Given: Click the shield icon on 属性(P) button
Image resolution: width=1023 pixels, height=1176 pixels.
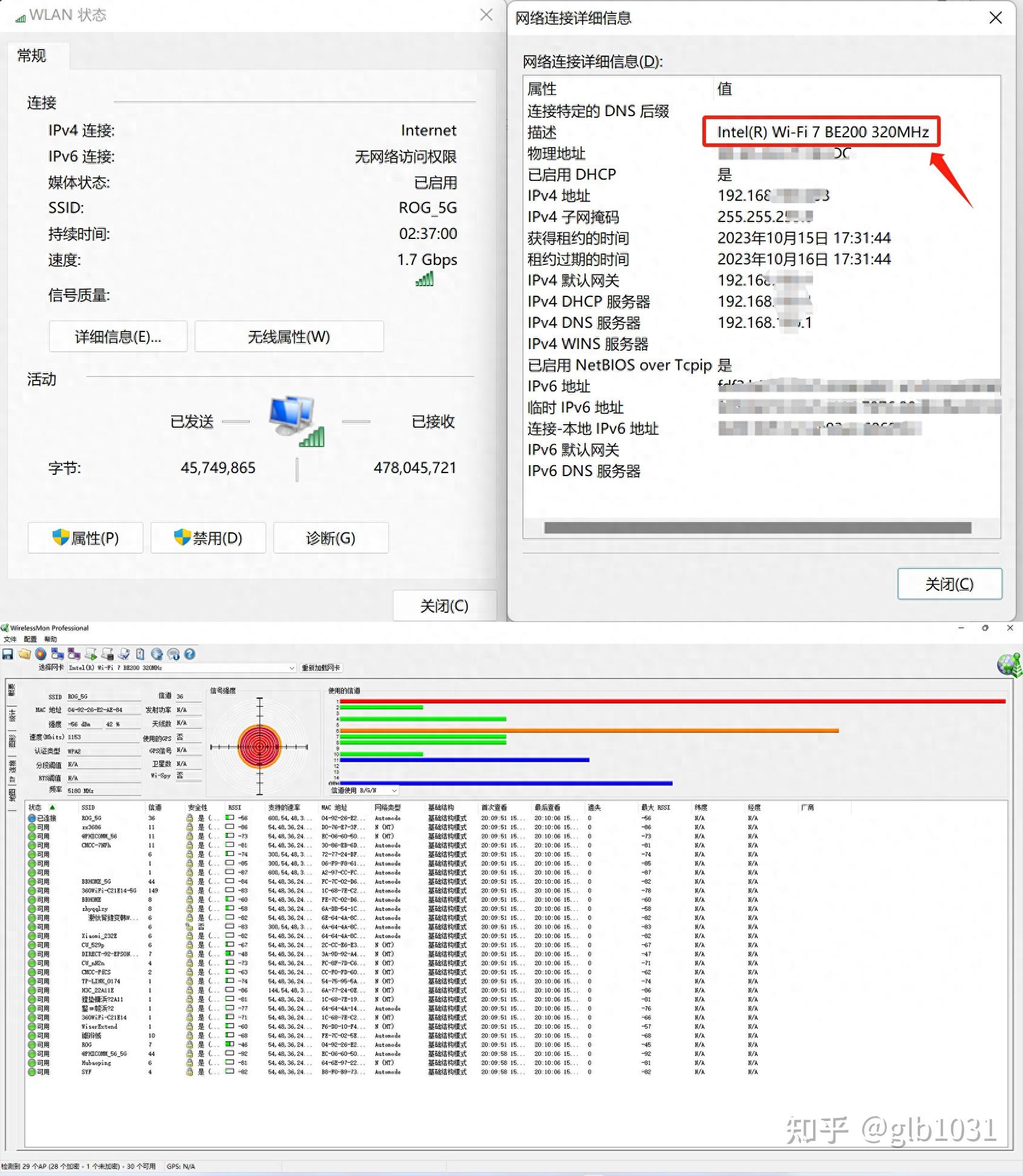Looking at the screenshot, I should 60,537.
